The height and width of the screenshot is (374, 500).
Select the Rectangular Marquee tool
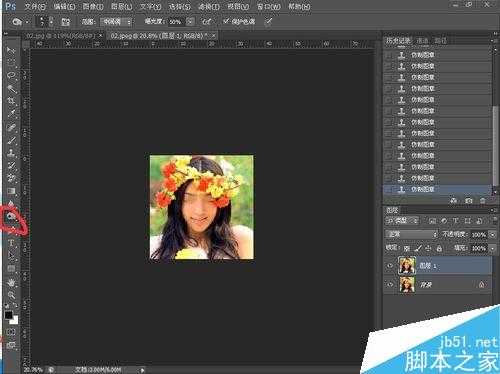coord(11,62)
